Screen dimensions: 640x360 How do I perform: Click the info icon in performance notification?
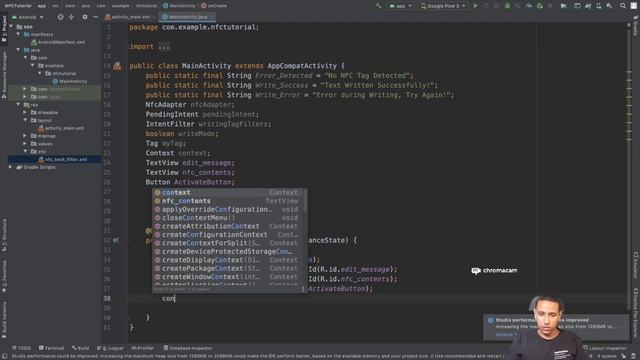pyautogui.click(x=490, y=320)
